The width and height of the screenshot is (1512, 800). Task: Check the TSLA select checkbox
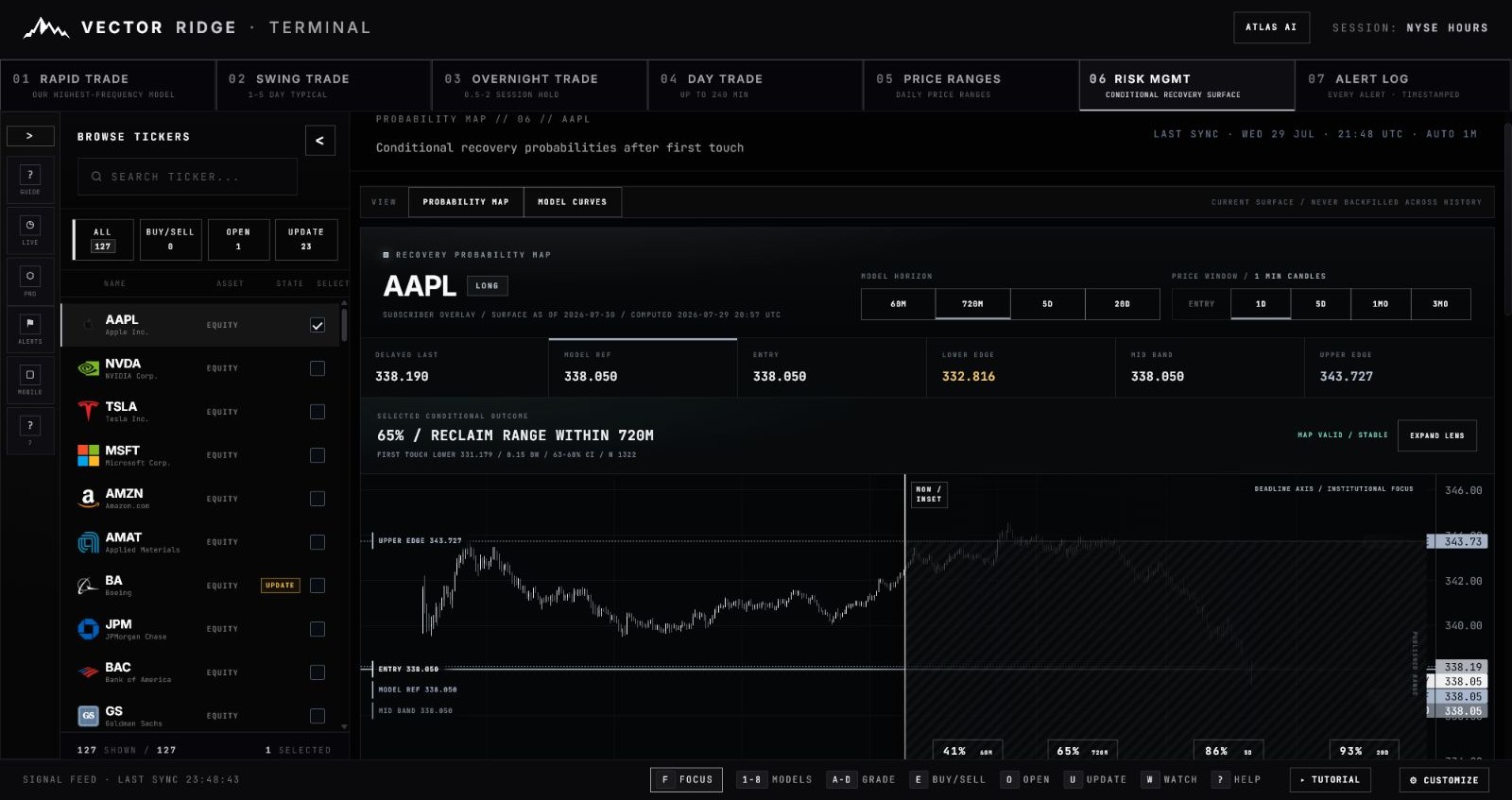(x=318, y=412)
